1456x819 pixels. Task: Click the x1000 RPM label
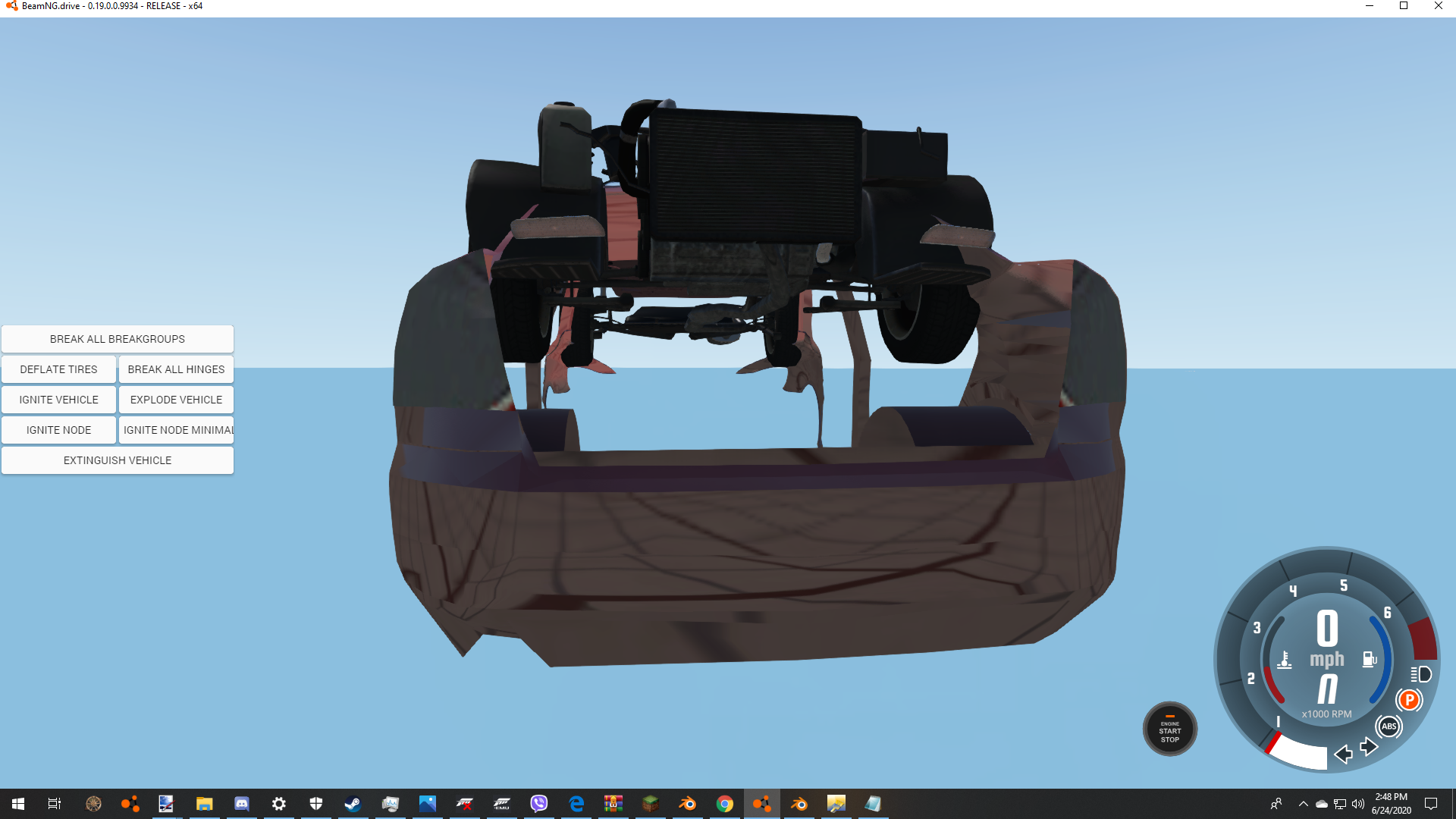coord(1326,714)
